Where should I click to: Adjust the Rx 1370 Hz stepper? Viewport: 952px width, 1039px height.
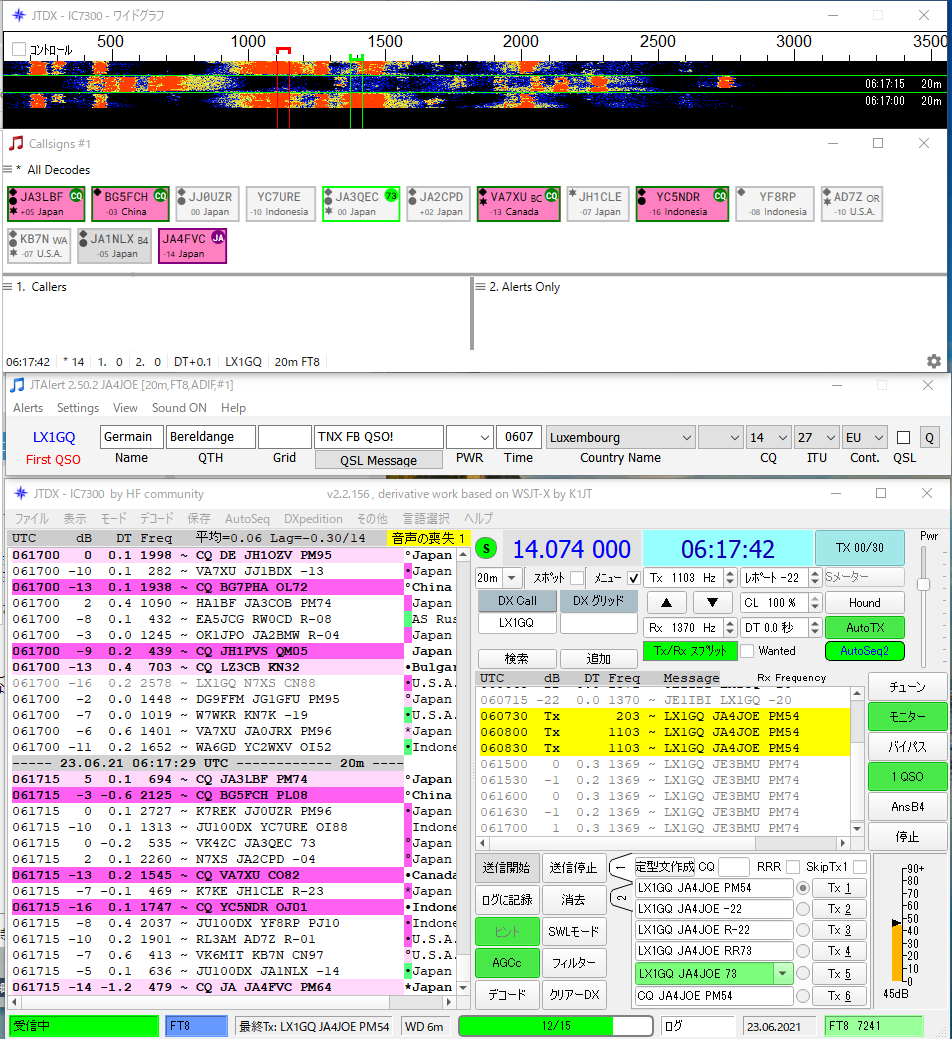[729, 628]
